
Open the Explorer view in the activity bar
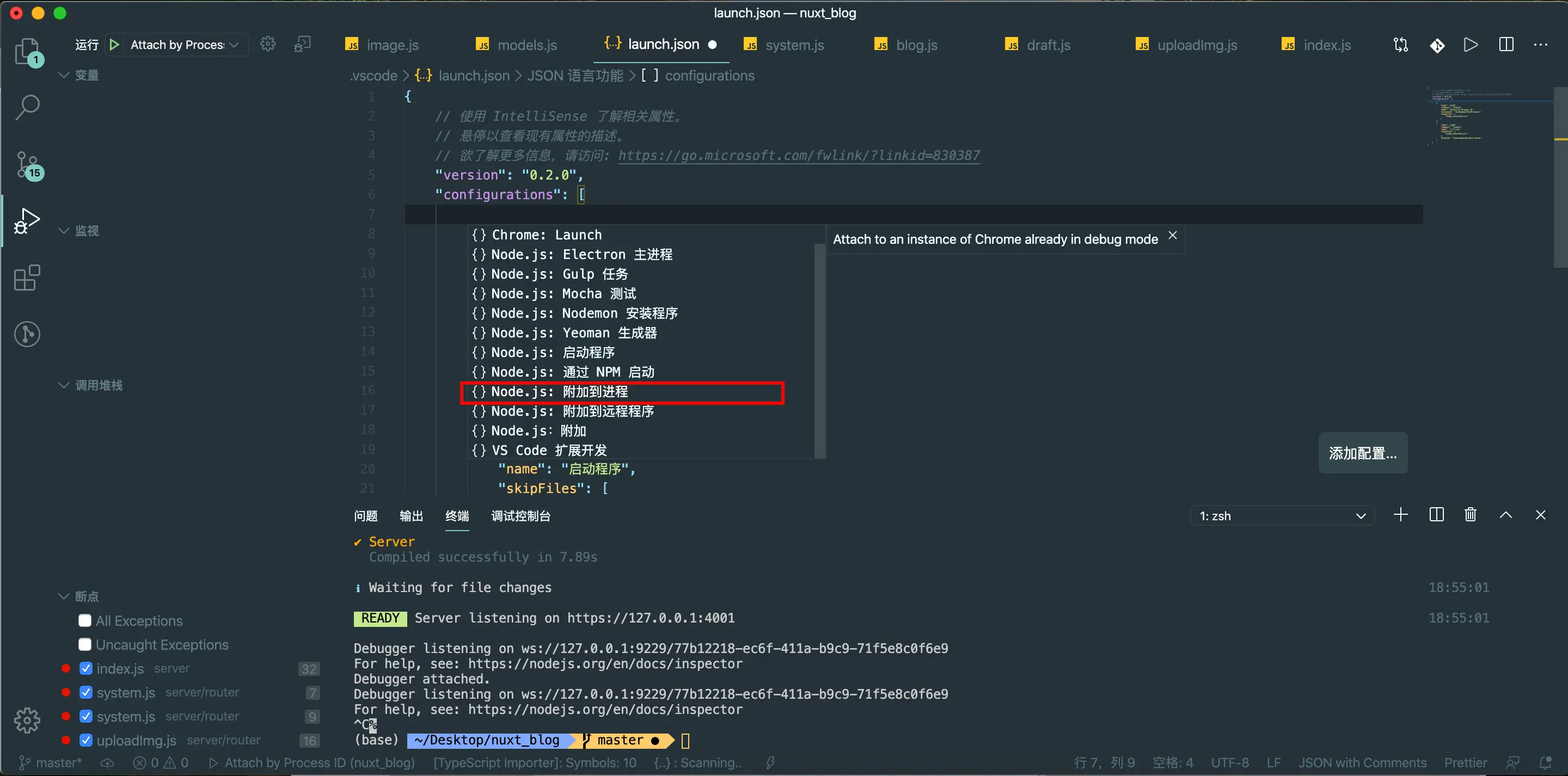pyautogui.click(x=27, y=51)
